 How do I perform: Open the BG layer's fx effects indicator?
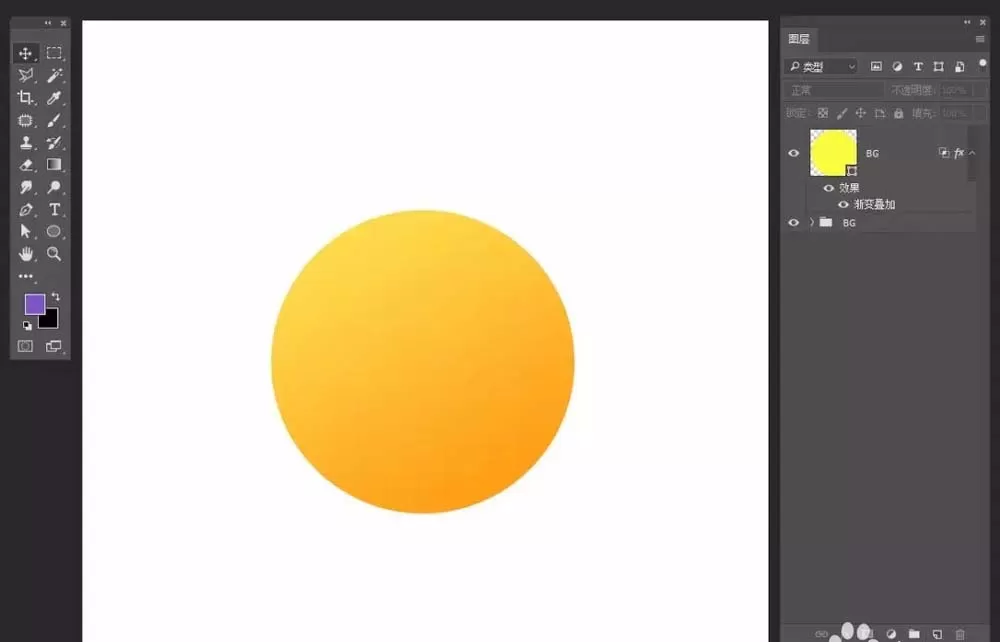pos(959,153)
